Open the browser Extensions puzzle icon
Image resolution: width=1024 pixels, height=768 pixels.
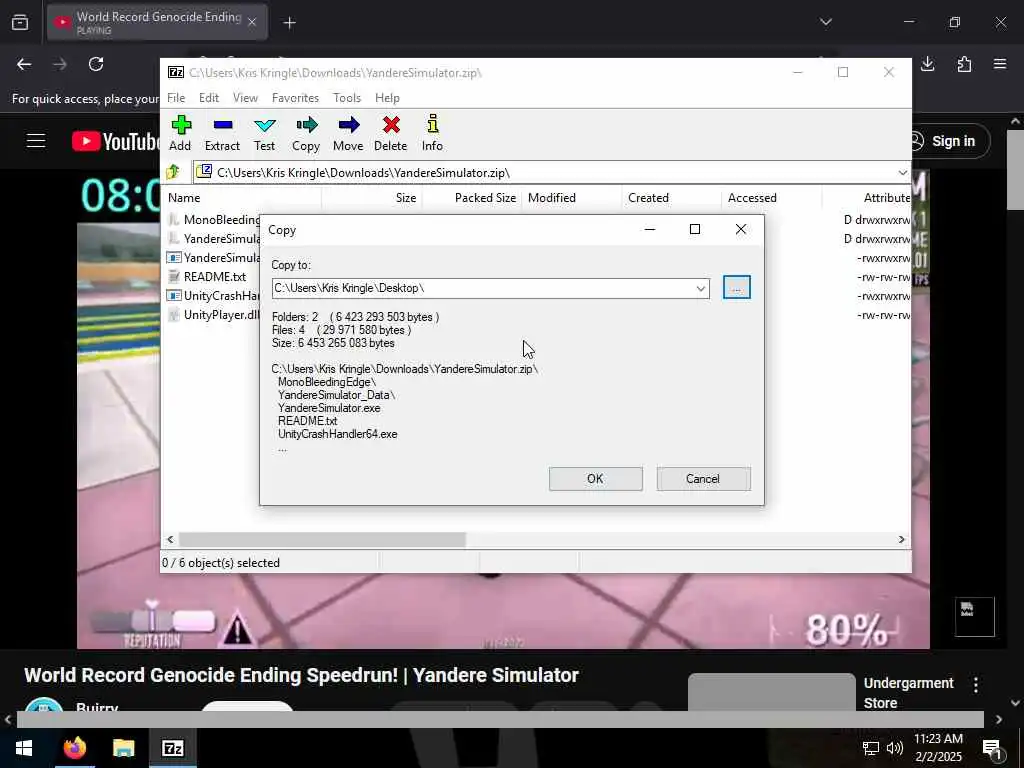click(965, 64)
